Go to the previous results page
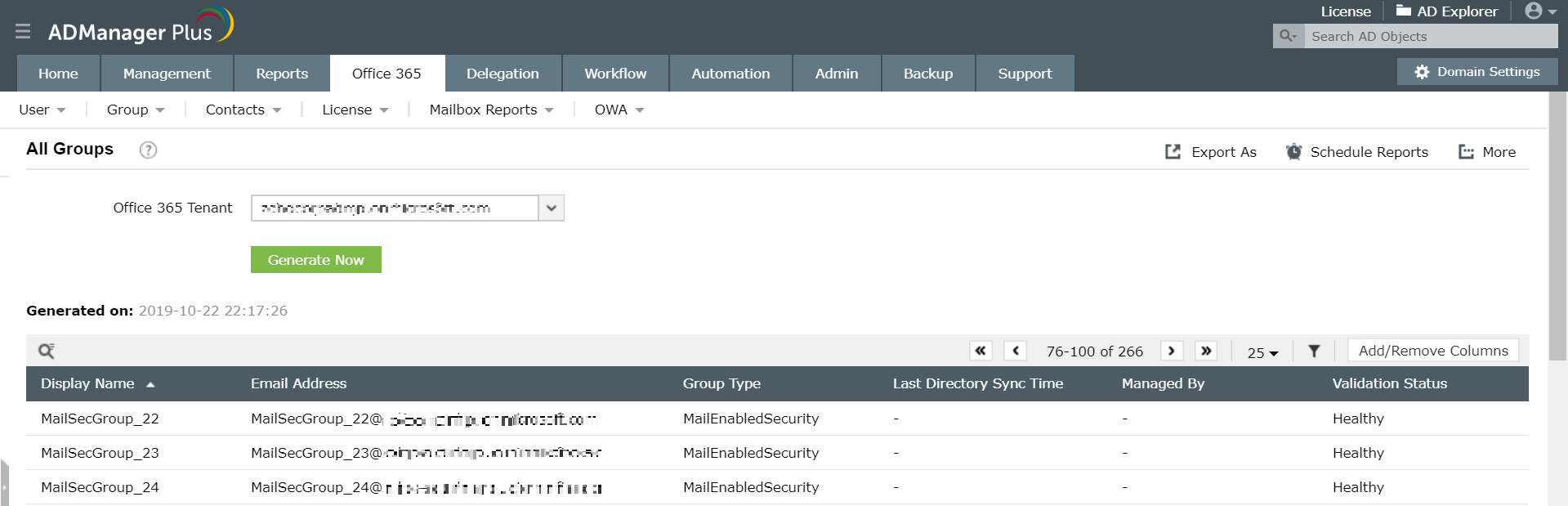Viewport: 1568px width, 506px height. [1015, 351]
